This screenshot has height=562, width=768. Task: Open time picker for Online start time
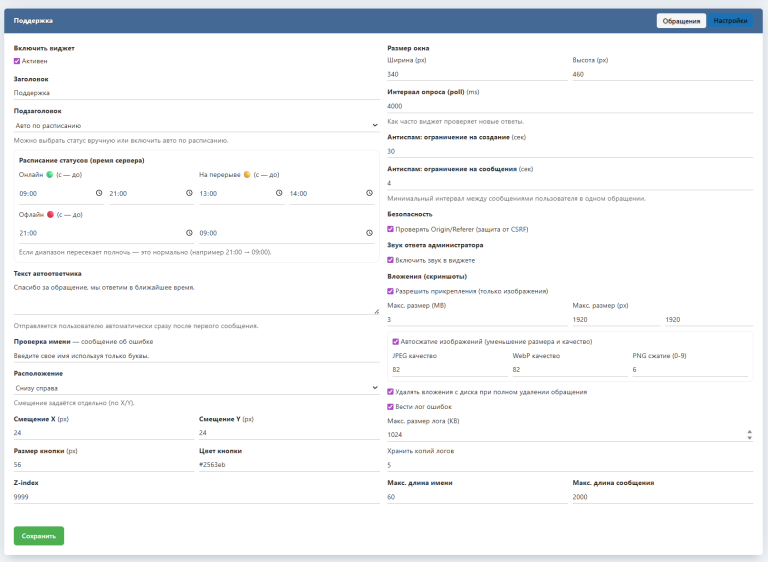[99, 193]
